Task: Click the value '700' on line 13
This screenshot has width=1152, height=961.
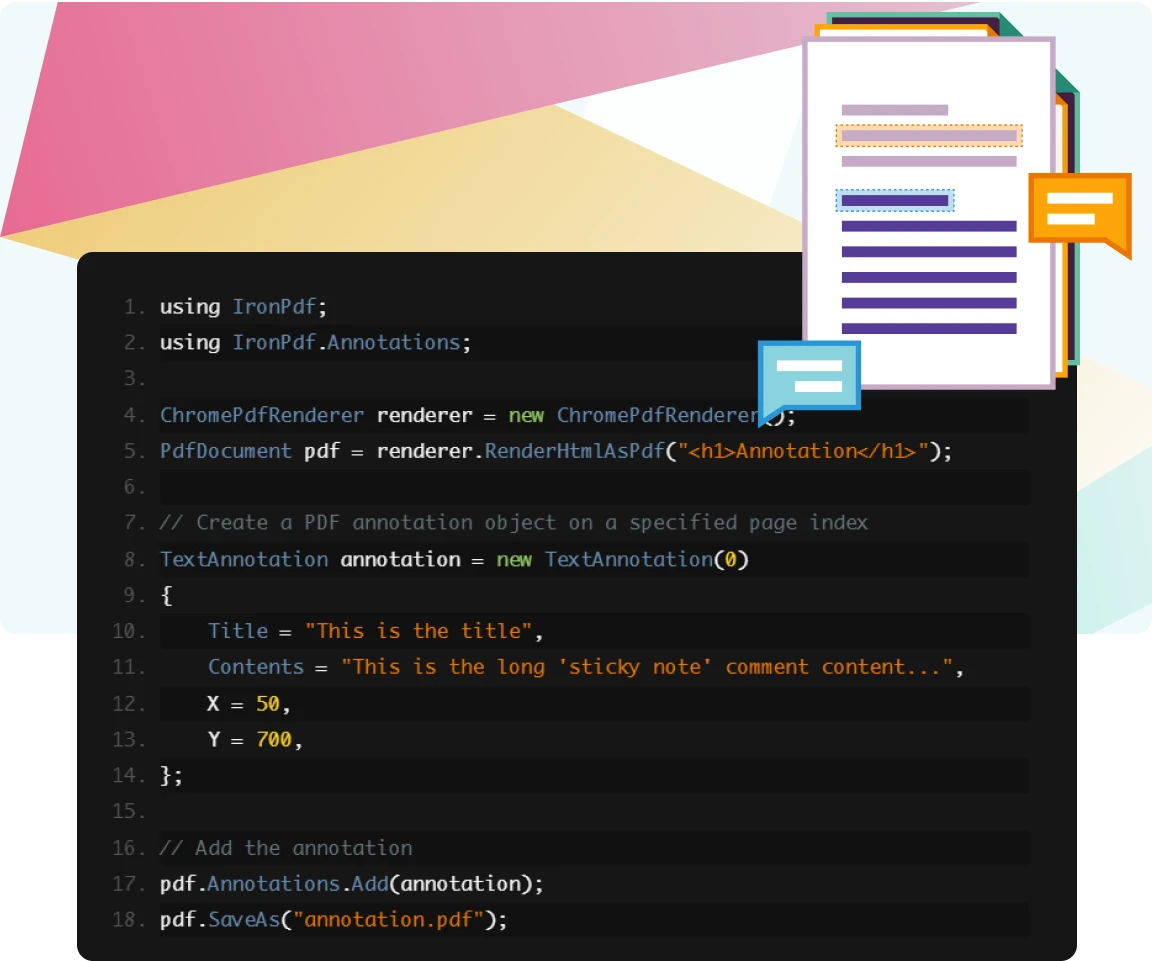Action: click(x=274, y=740)
